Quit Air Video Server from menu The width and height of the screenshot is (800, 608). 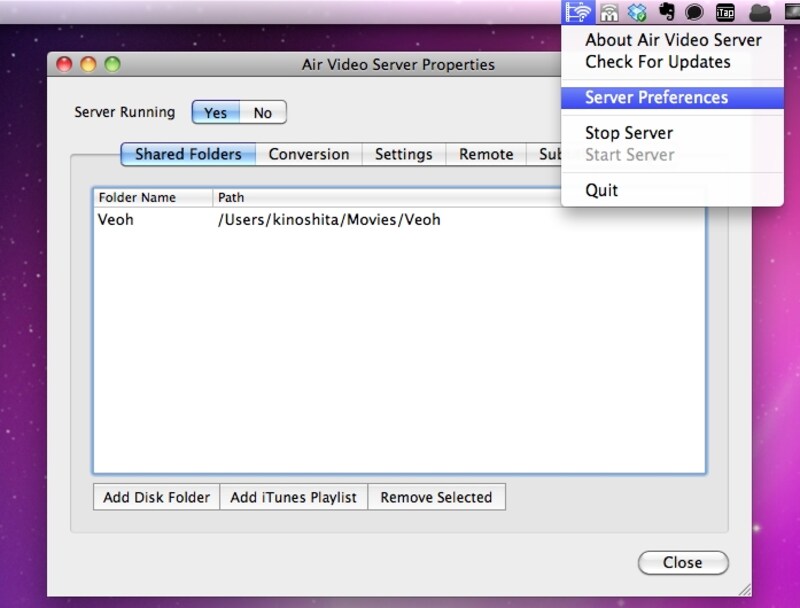point(672,190)
